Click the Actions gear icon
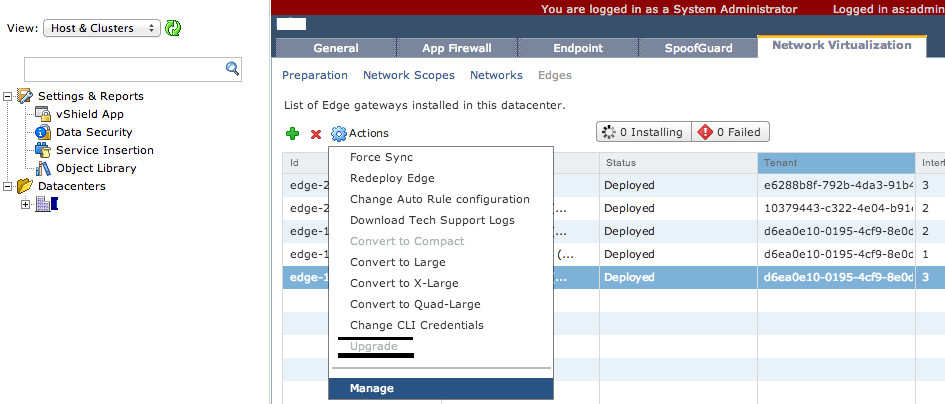The height and width of the screenshot is (404, 945). point(339,133)
